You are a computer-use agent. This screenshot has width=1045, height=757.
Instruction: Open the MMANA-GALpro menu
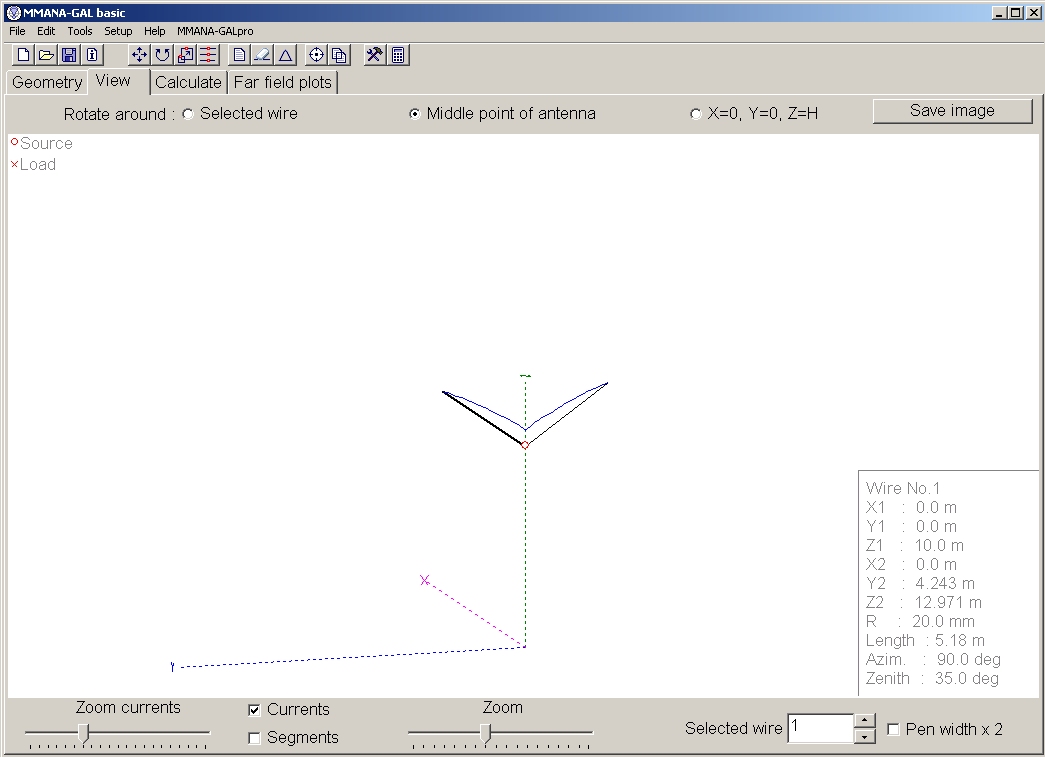(215, 31)
